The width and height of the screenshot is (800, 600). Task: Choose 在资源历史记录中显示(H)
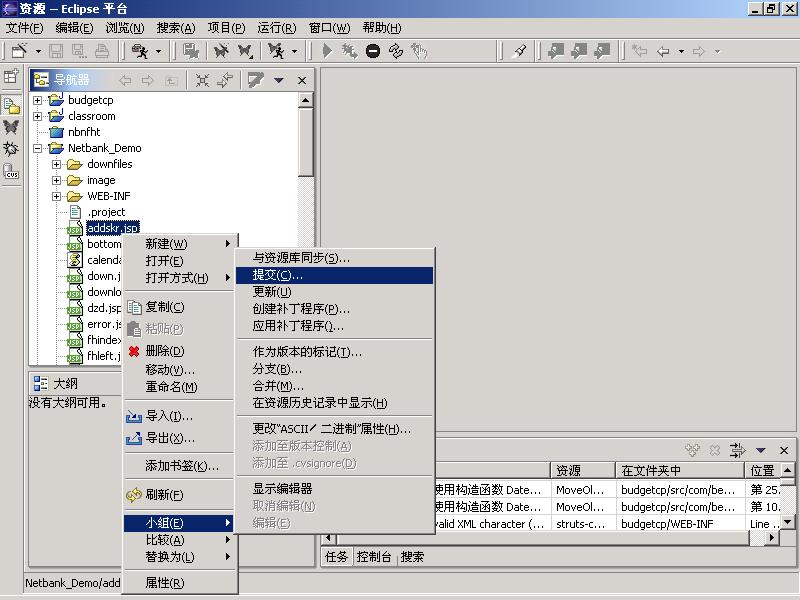334,403
